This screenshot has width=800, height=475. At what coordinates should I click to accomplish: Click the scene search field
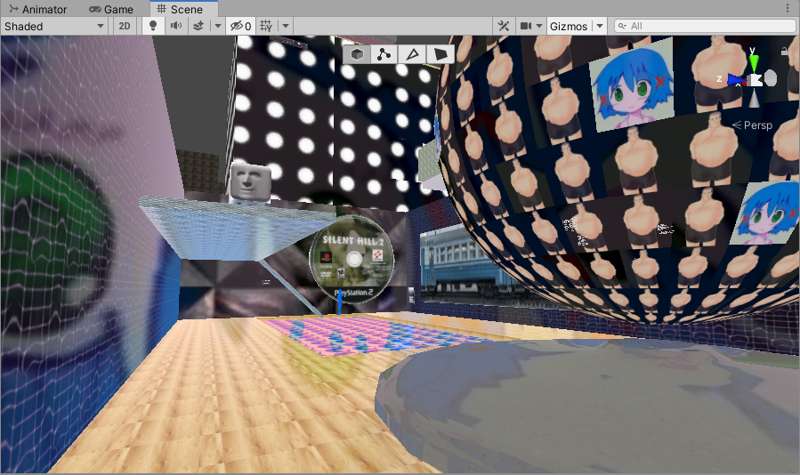(x=705, y=26)
